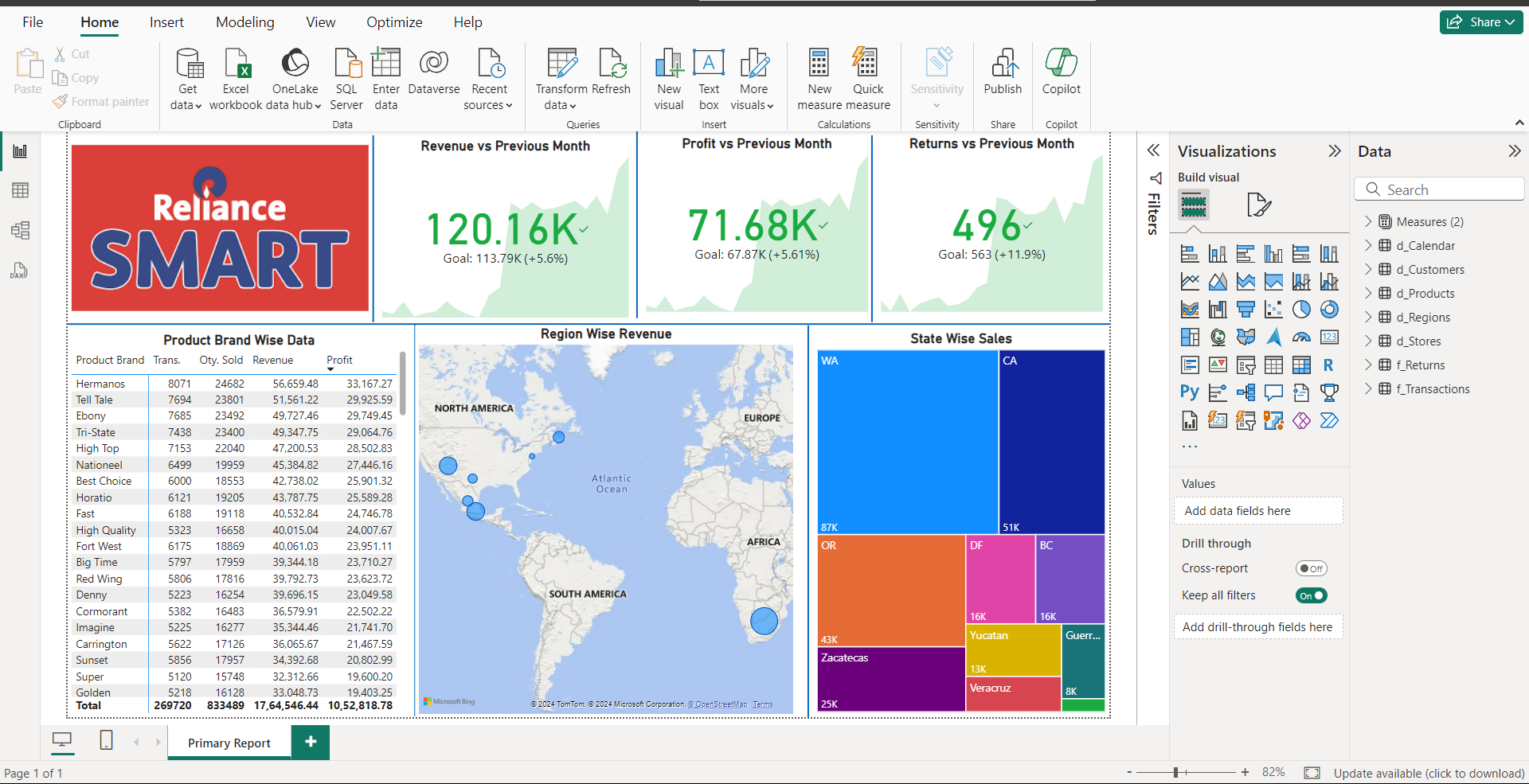Select the Card 123 visual
This screenshot has height=784, width=1529.
(1329, 337)
